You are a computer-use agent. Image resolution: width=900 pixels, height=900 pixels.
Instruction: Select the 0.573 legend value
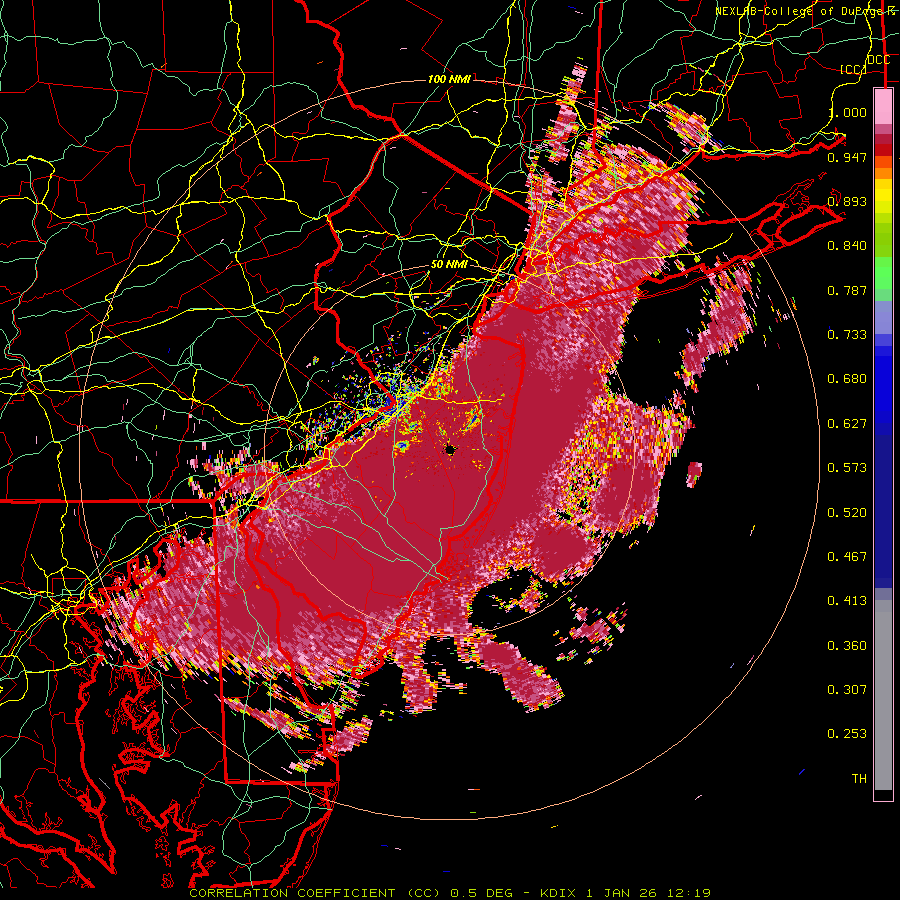click(847, 468)
